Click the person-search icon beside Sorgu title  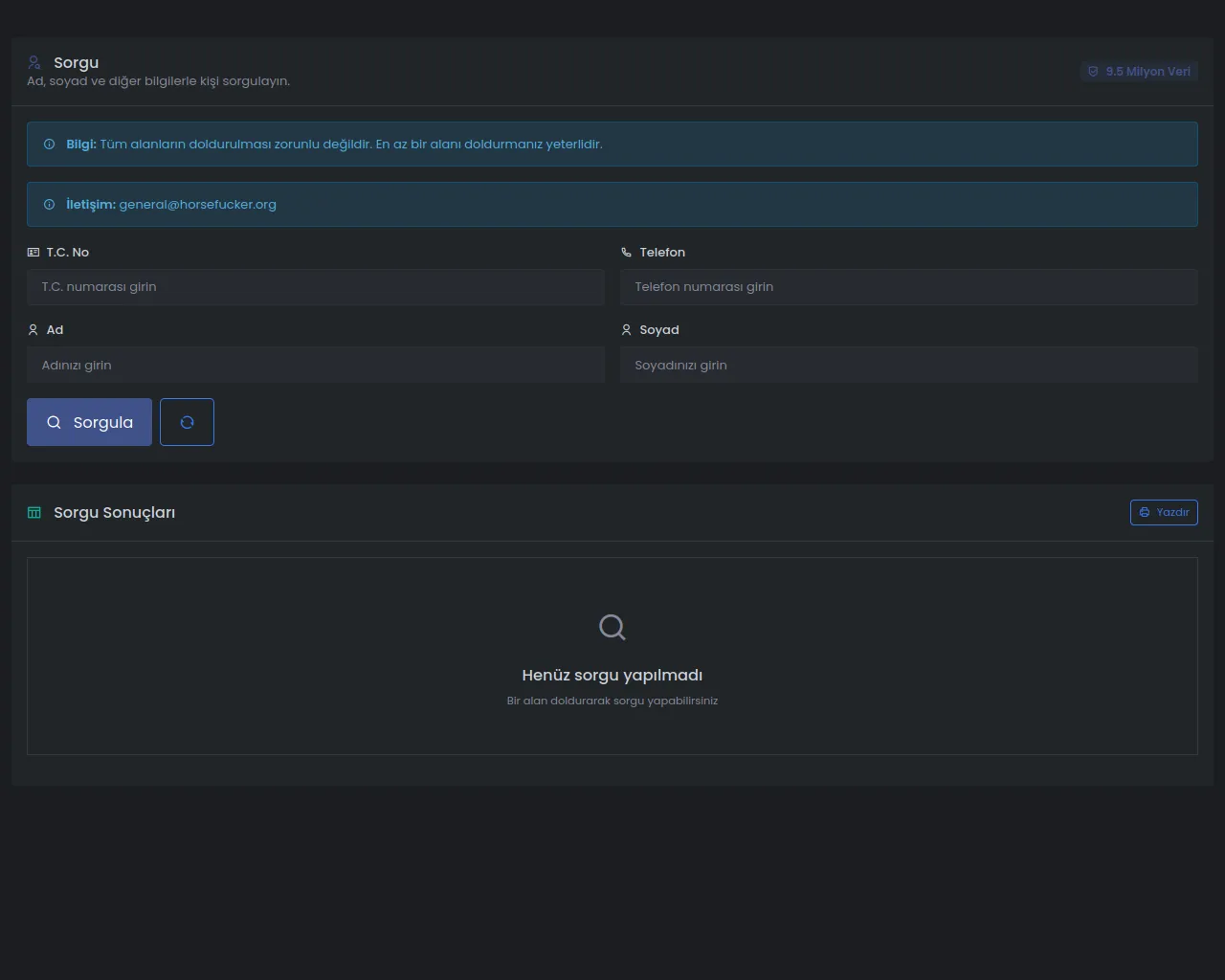[x=34, y=62]
